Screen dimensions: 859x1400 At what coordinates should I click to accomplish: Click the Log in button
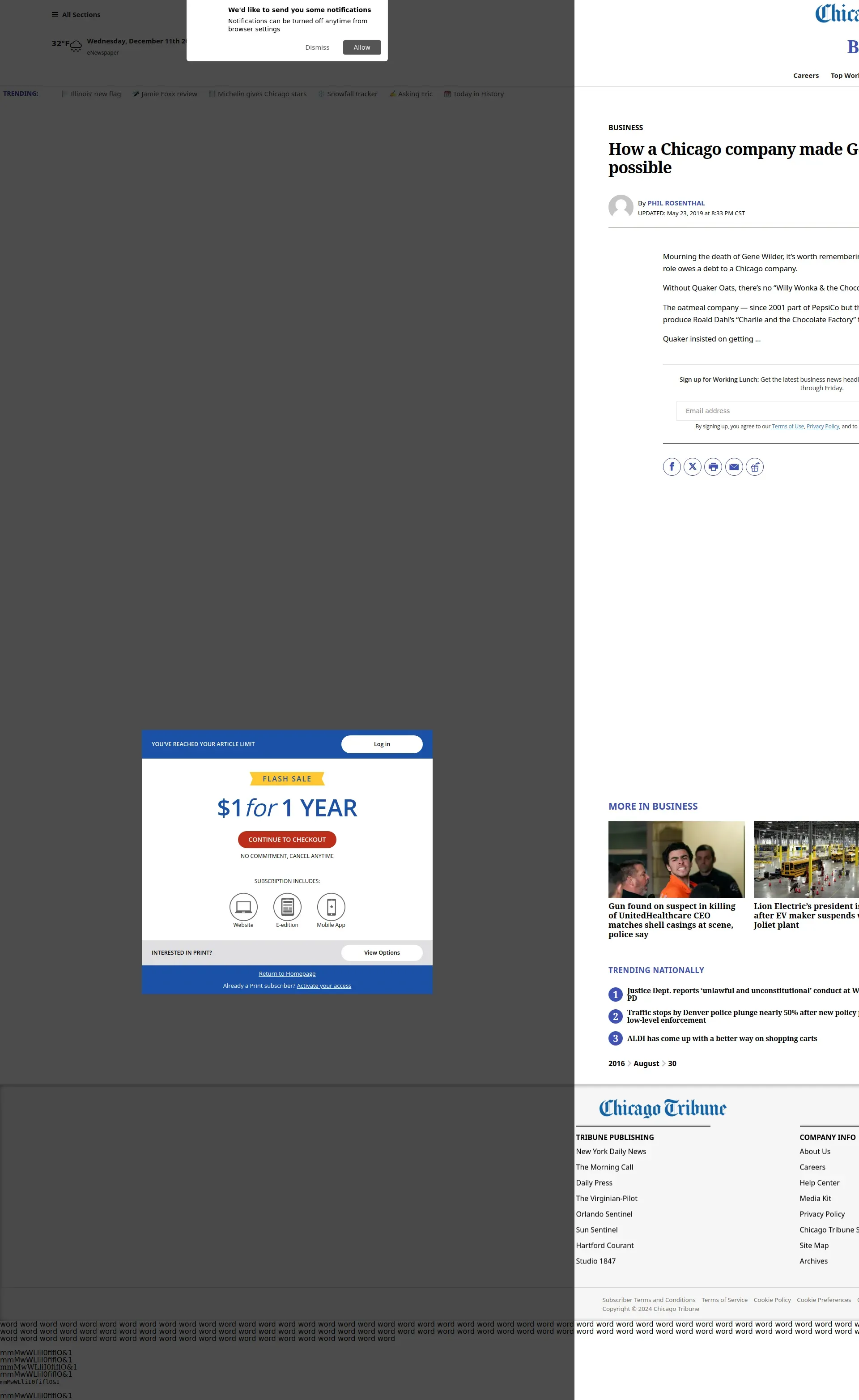pos(382,744)
